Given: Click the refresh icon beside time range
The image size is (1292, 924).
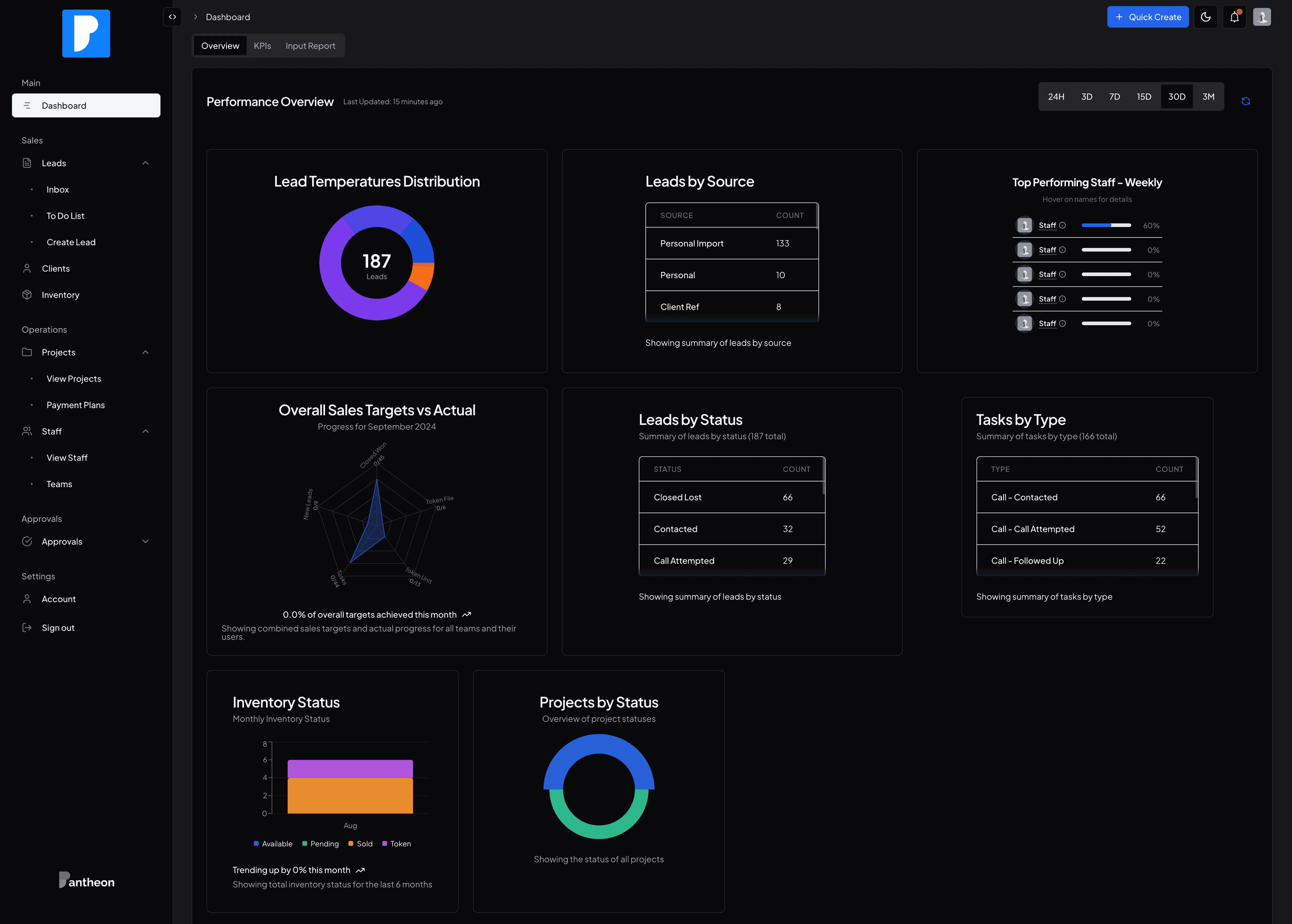Looking at the screenshot, I should pos(1245,101).
